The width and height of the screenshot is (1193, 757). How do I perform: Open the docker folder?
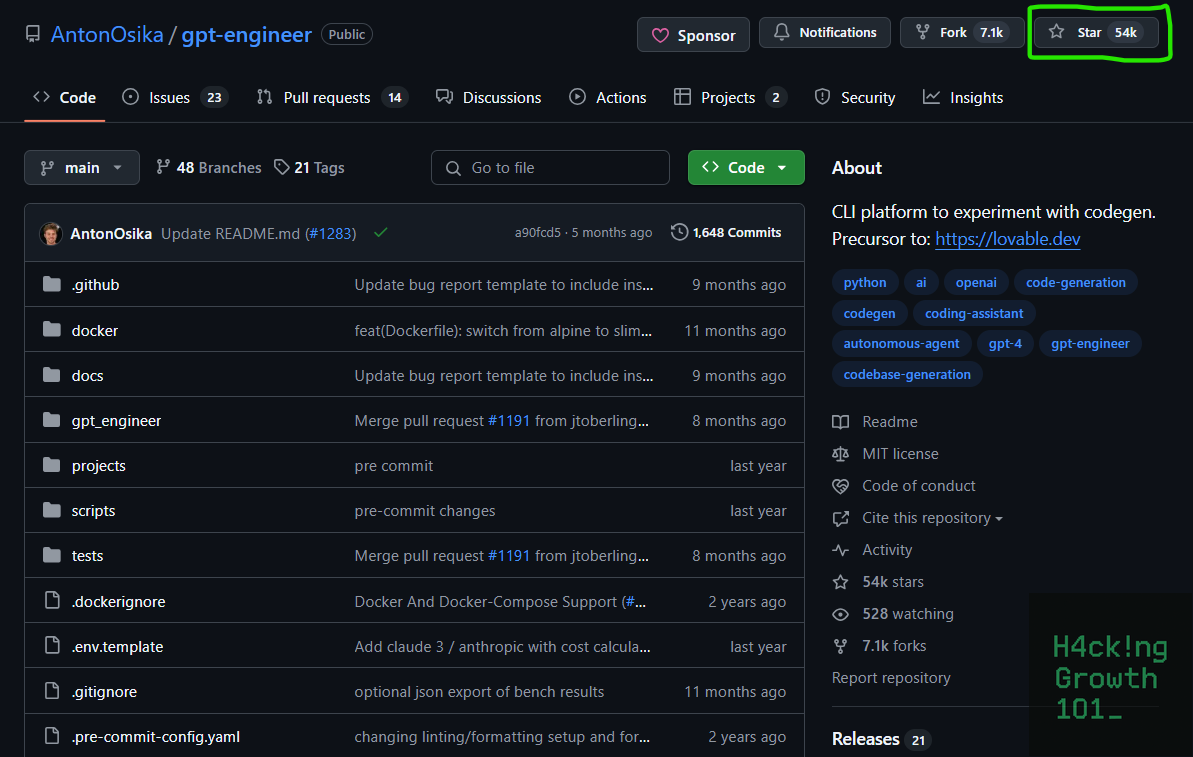pos(94,330)
